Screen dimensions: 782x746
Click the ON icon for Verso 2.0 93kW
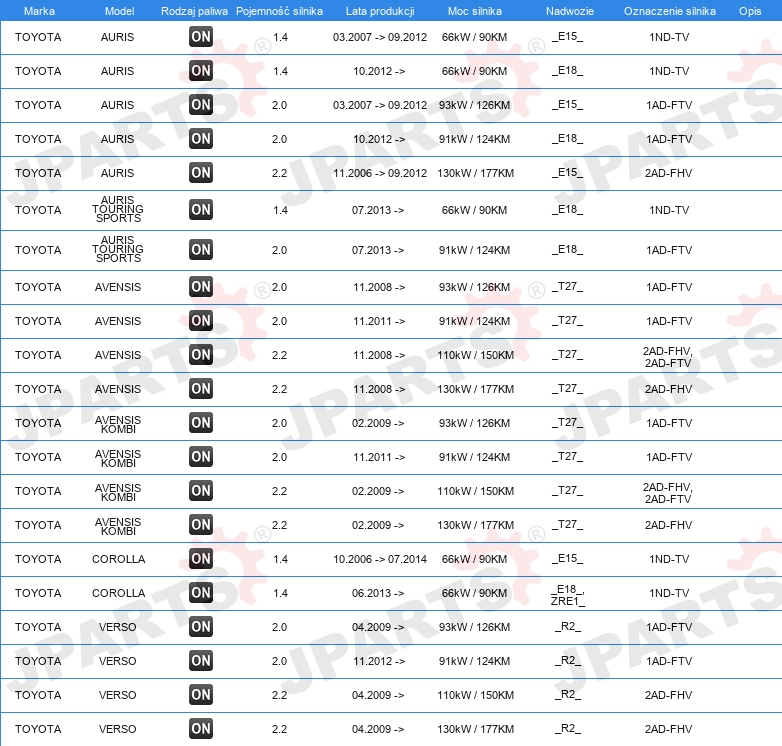pos(200,626)
